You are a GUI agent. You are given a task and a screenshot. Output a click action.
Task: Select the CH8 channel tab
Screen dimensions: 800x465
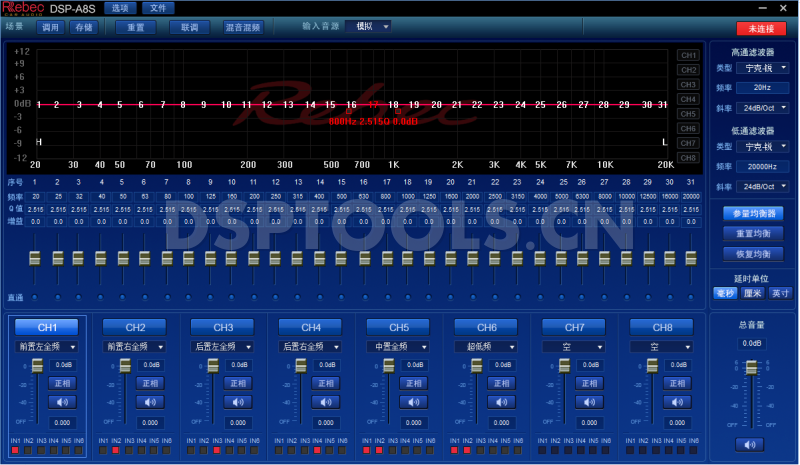(662, 327)
